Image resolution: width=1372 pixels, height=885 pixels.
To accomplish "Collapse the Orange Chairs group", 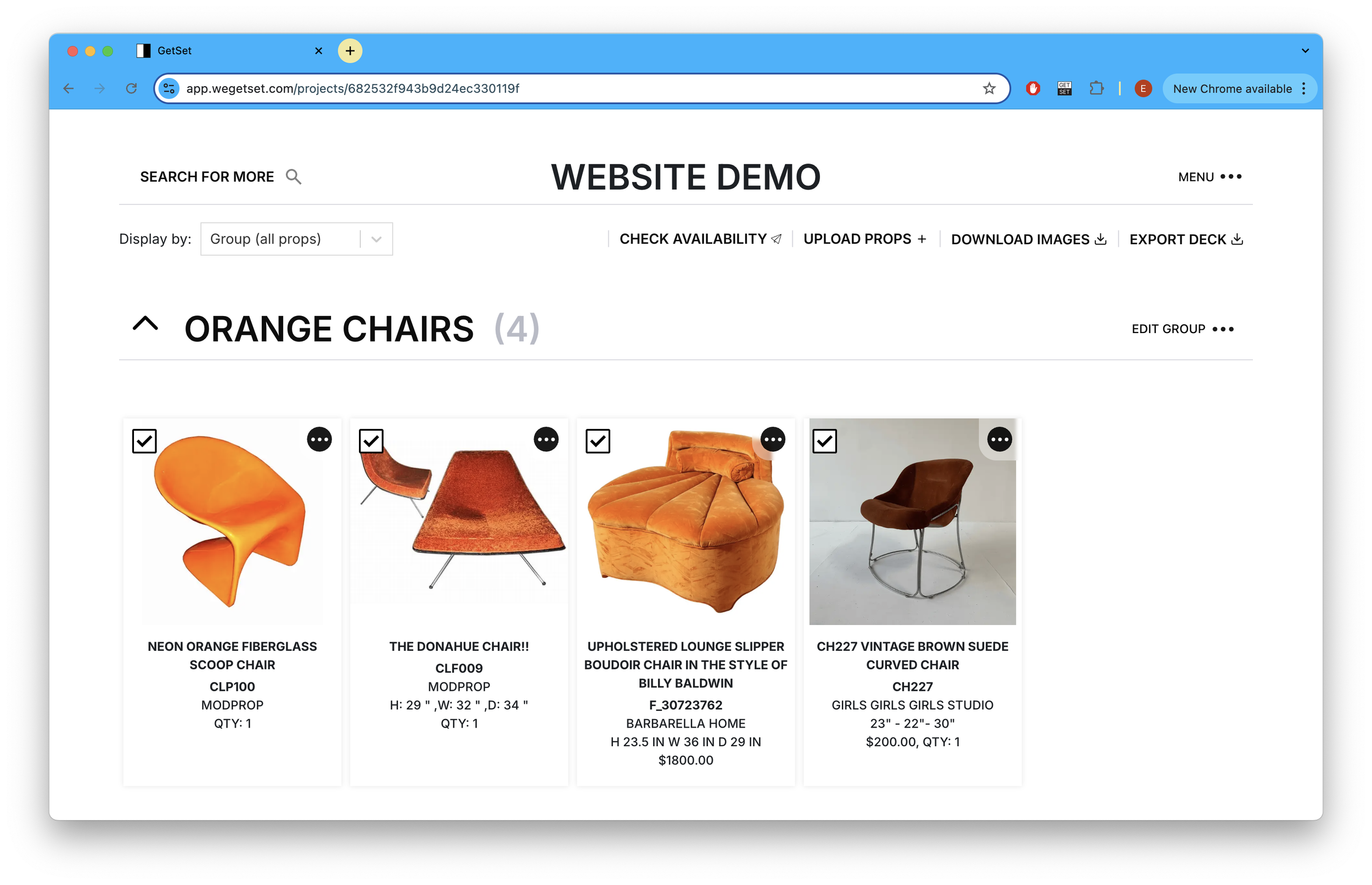I will (x=145, y=324).
